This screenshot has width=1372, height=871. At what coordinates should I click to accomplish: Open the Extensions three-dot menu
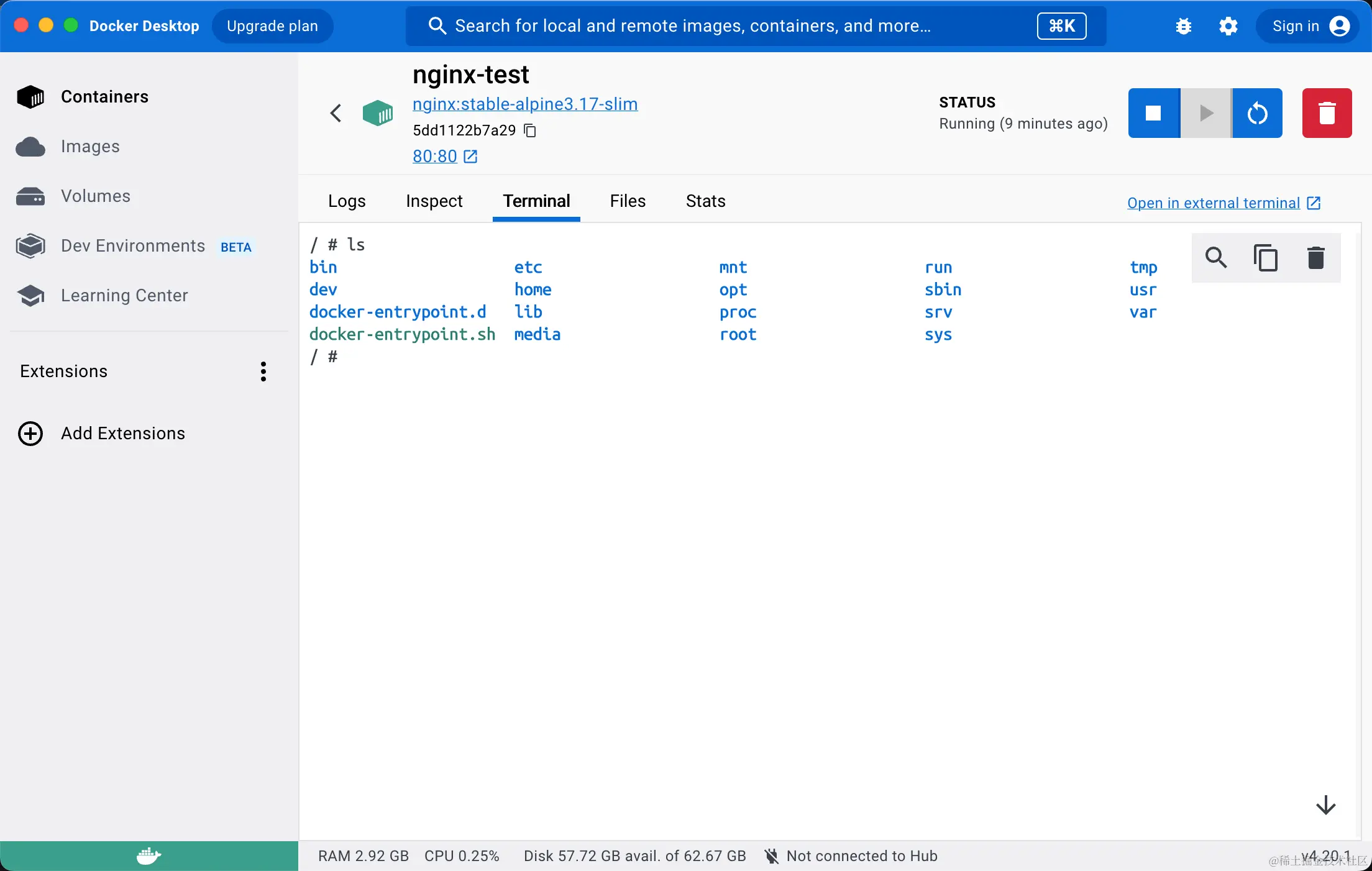tap(263, 372)
